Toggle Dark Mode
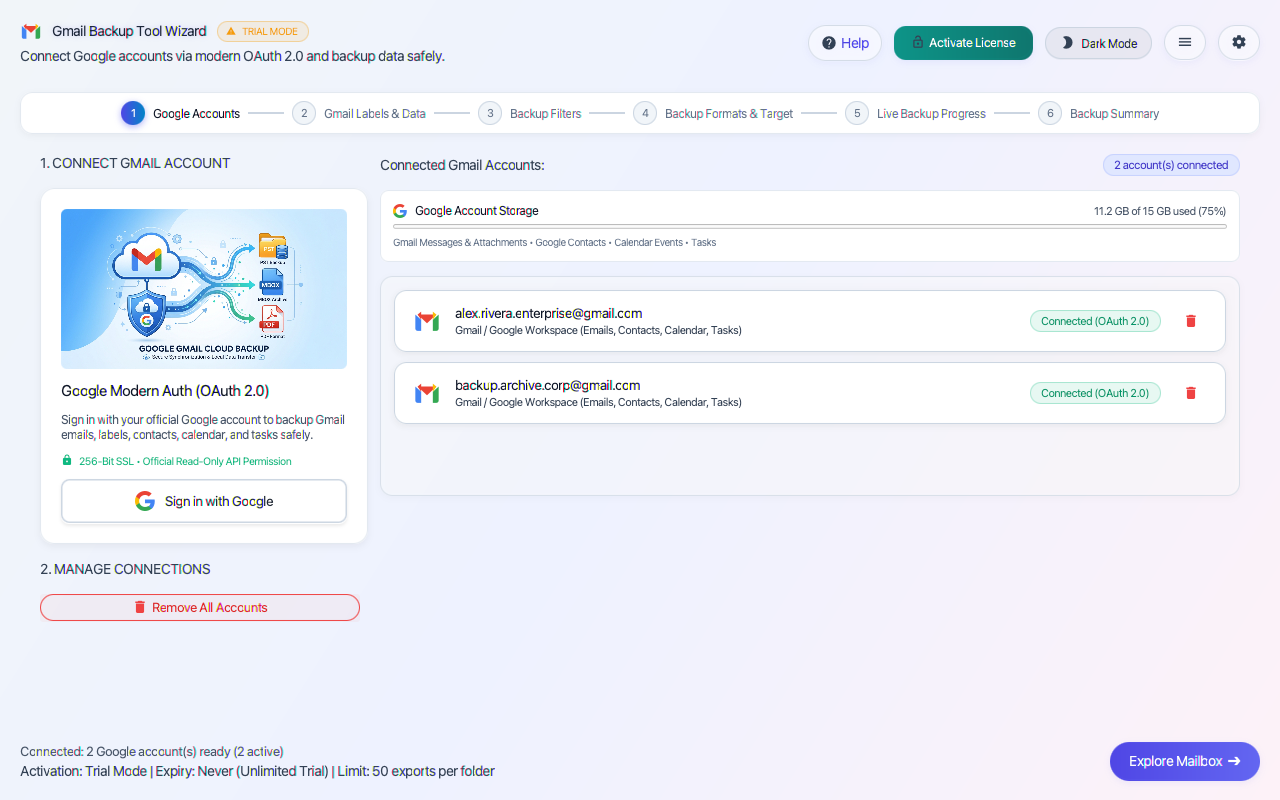The width and height of the screenshot is (1280, 800). click(1098, 43)
